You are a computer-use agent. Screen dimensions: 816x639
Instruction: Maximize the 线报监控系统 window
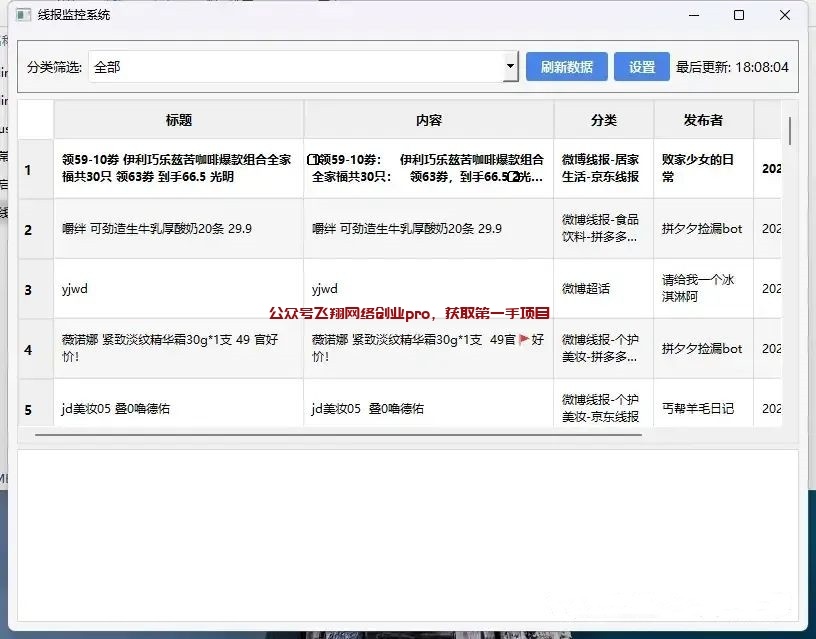(x=739, y=15)
